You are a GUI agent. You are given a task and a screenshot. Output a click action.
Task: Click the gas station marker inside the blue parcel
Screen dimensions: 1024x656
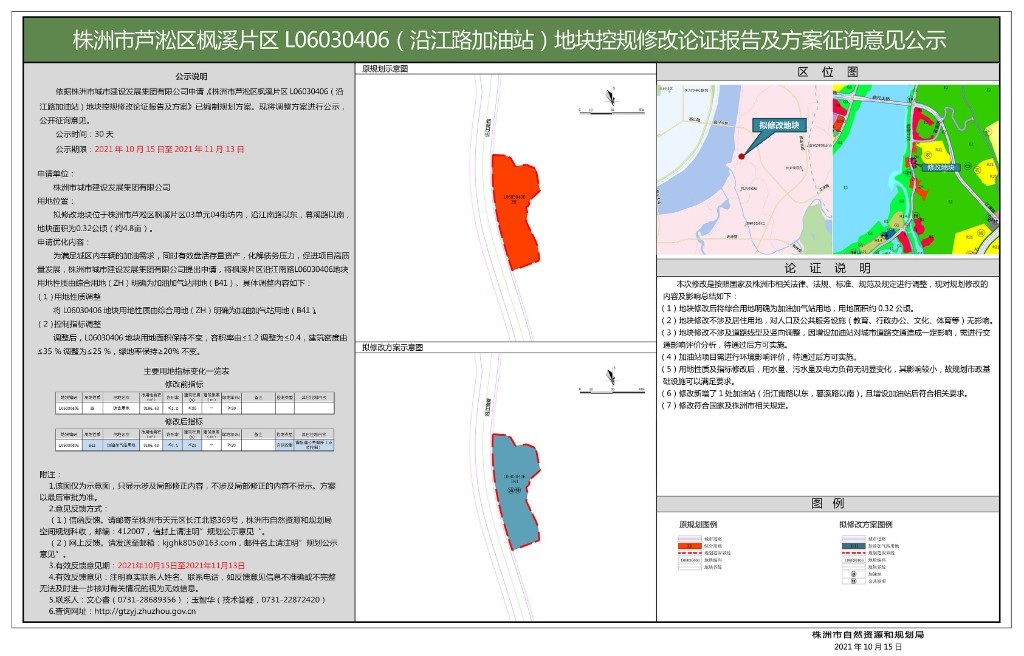pos(513,489)
